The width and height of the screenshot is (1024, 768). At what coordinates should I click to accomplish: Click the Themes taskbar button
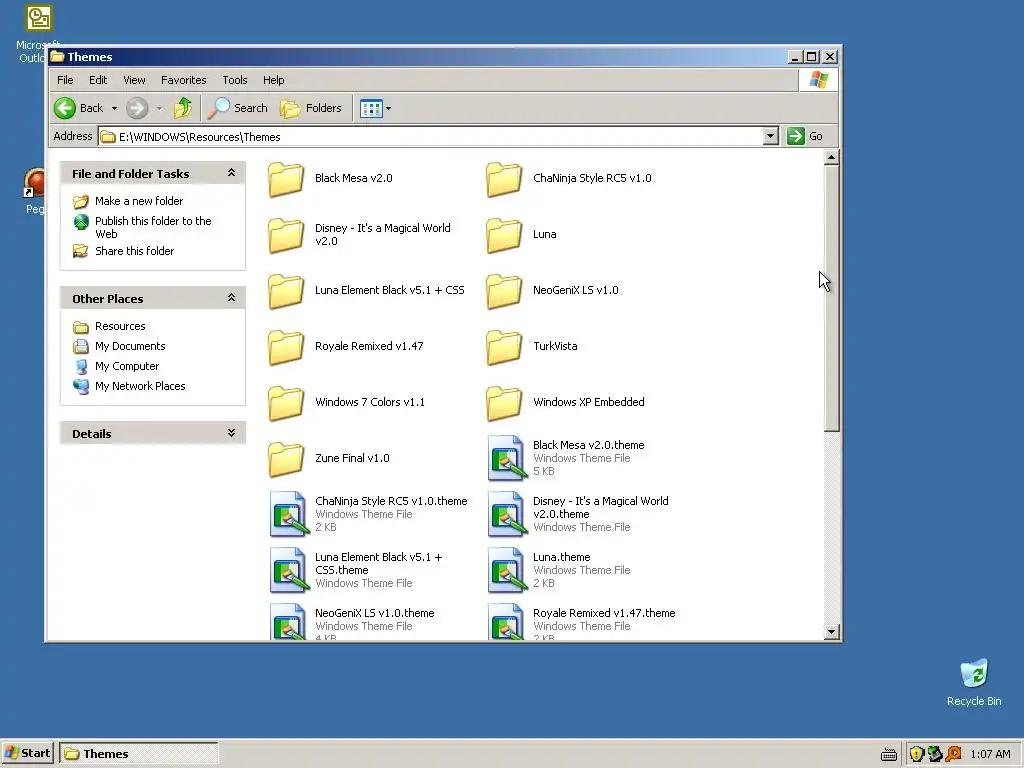pyautogui.click(x=138, y=754)
